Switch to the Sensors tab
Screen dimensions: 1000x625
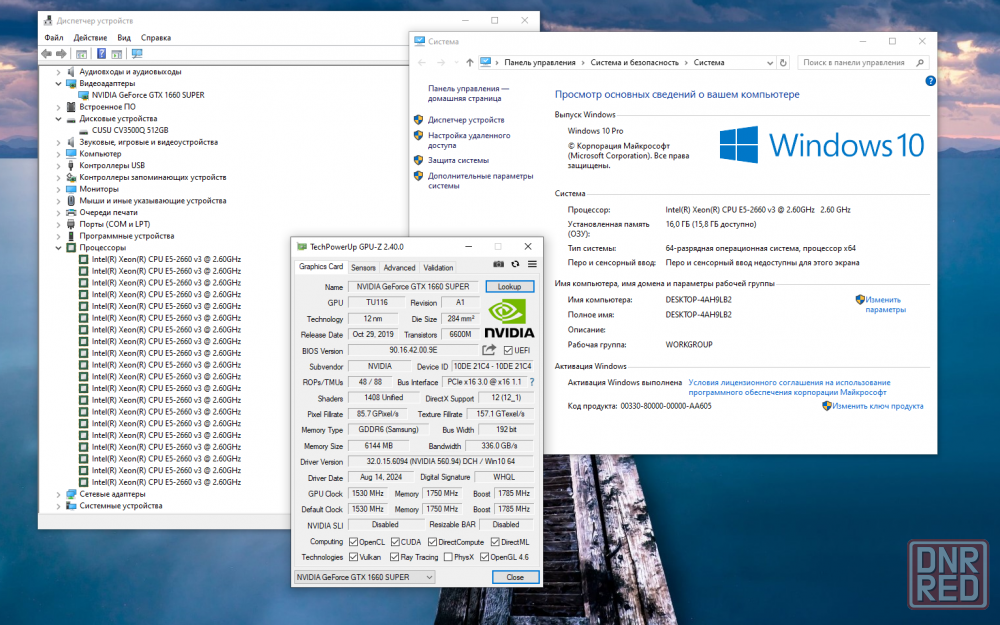click(x=363, y=267)
